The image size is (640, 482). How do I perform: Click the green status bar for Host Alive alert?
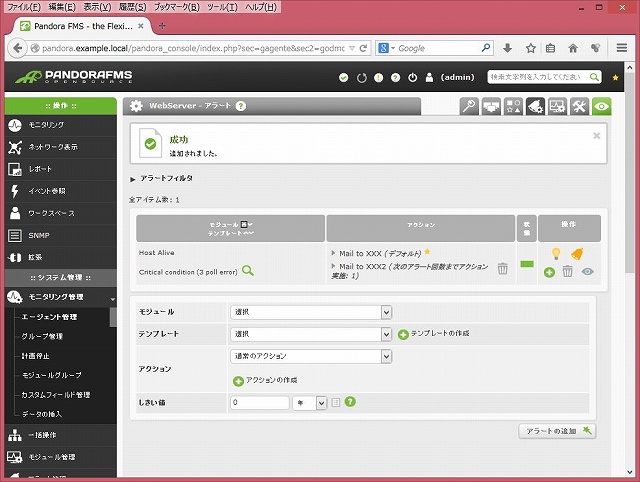pyautogui.click(x=527, y=264)
